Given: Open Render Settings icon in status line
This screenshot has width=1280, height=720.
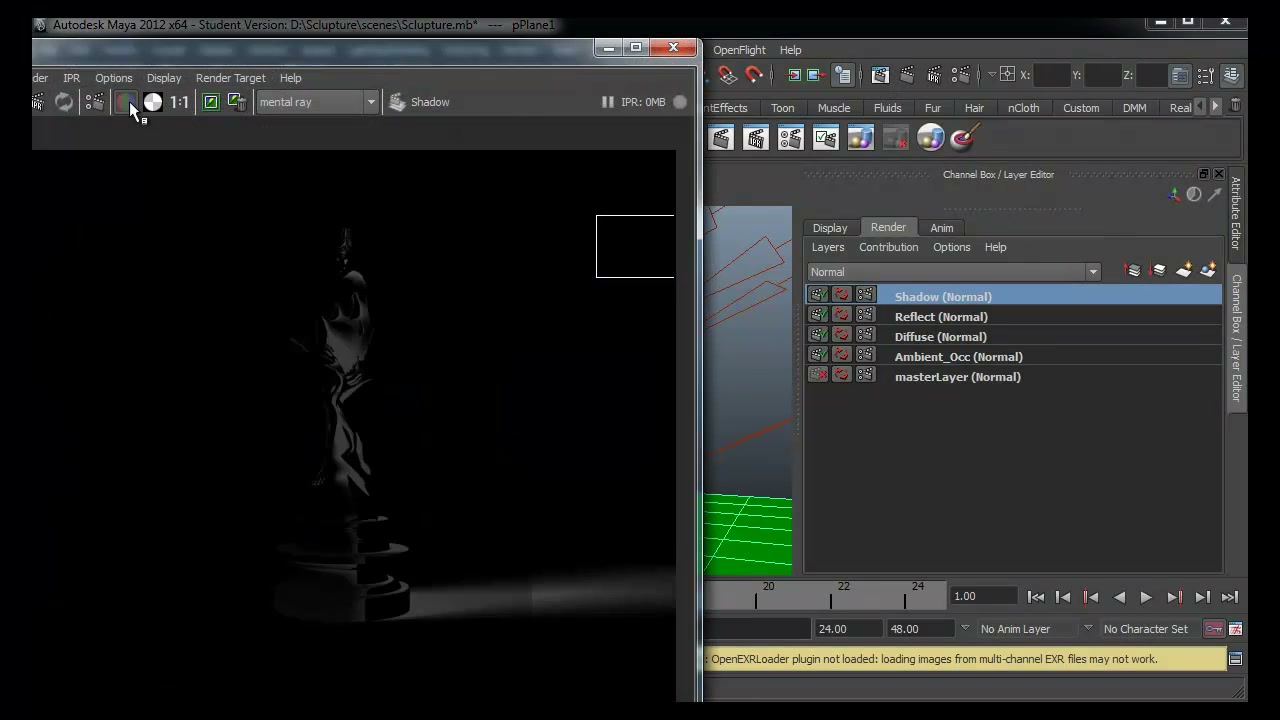Looking at the screenshot, I should [961, 75].
